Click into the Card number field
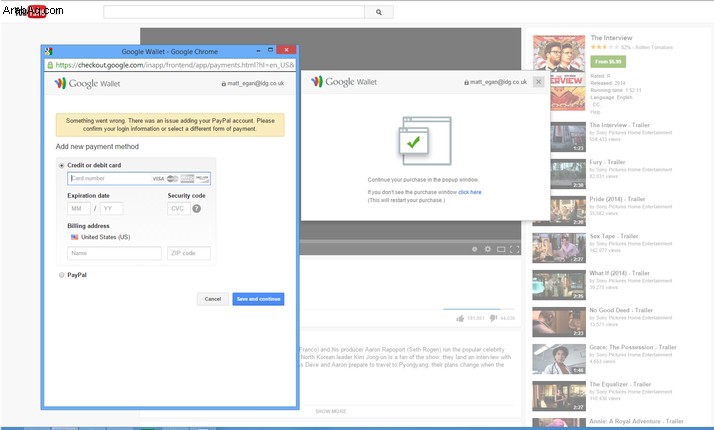 [139, 179]
